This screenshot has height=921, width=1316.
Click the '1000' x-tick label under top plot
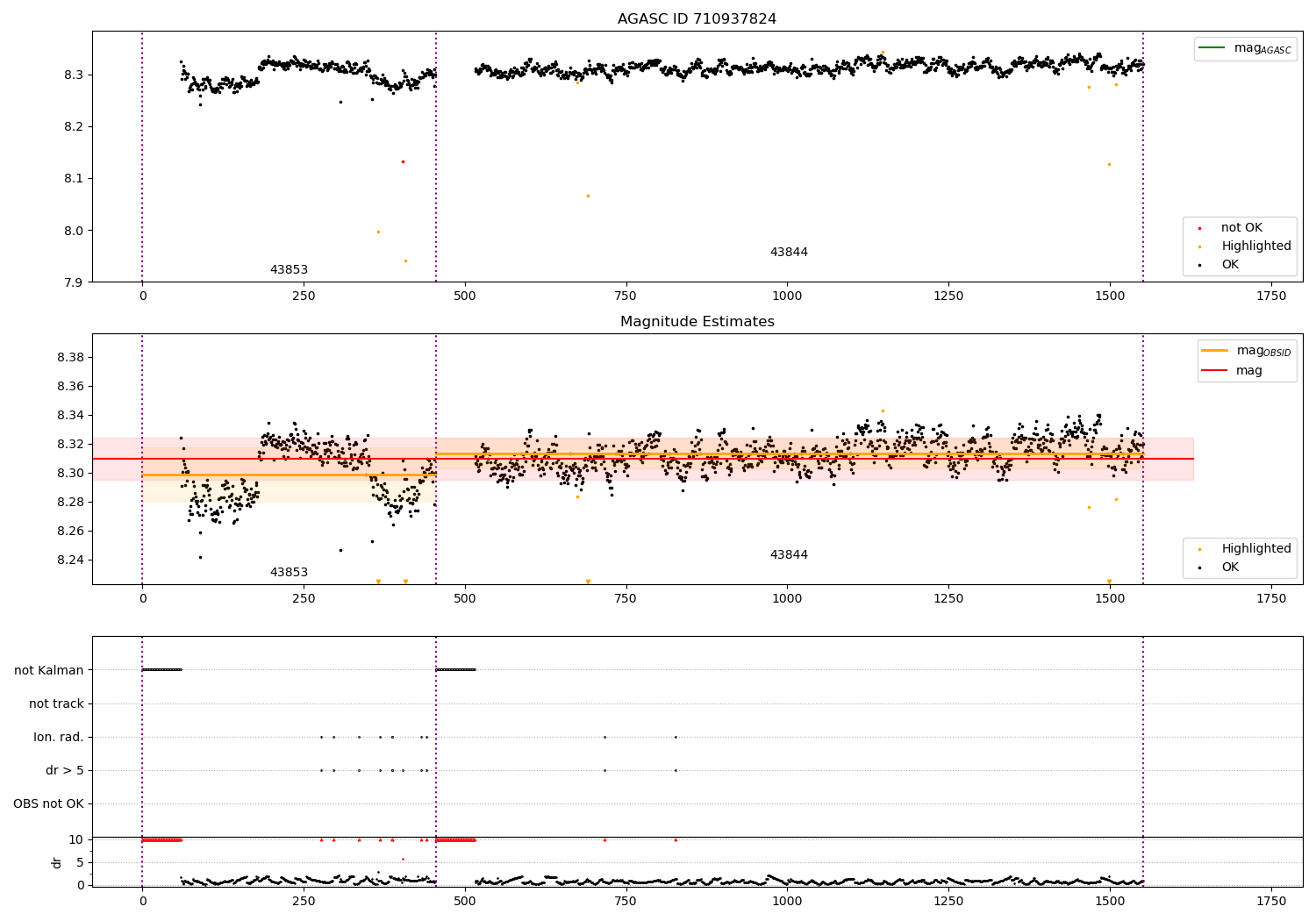pos(787,296)
